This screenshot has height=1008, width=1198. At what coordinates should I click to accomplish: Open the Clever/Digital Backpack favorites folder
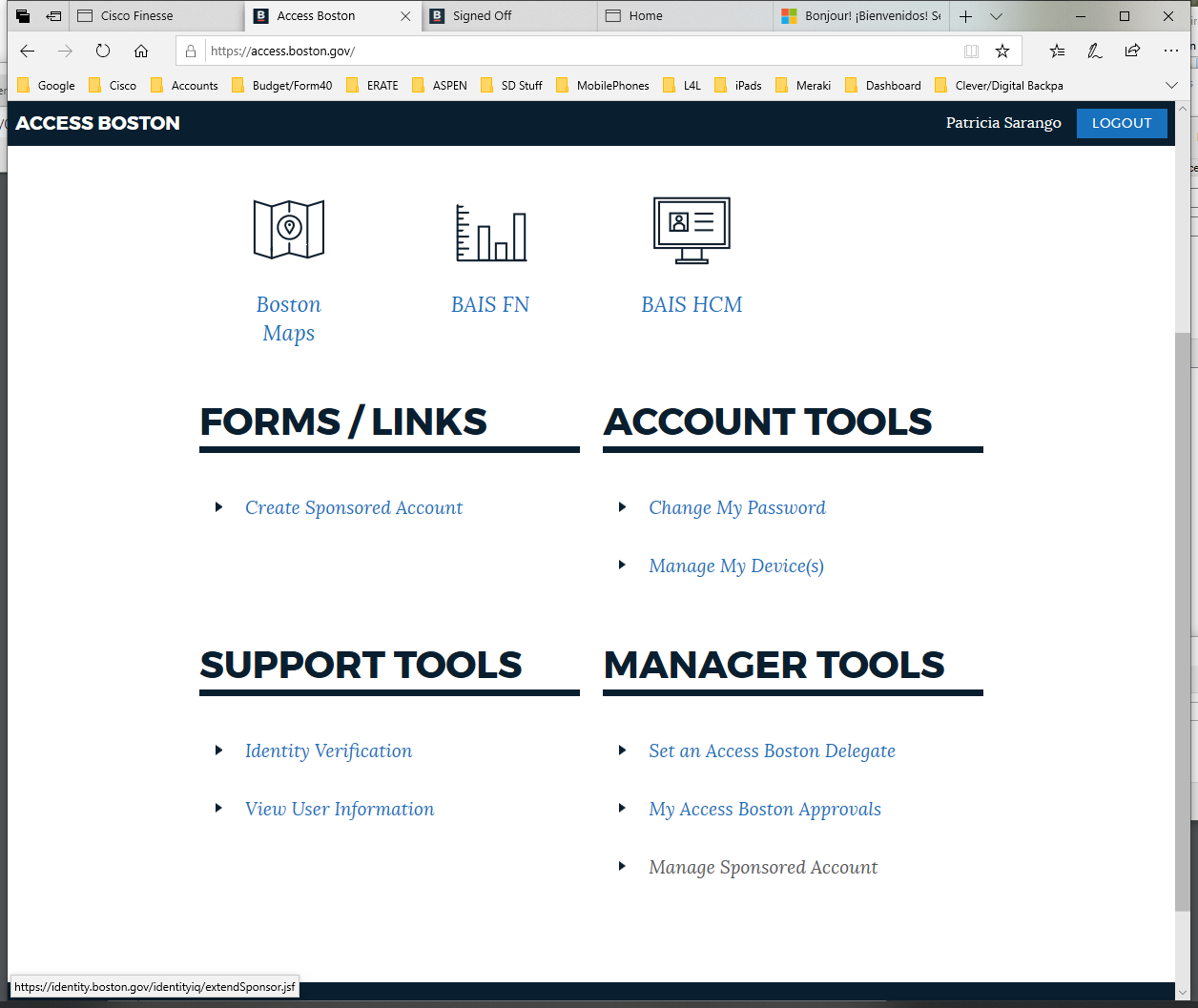point(999,85)
